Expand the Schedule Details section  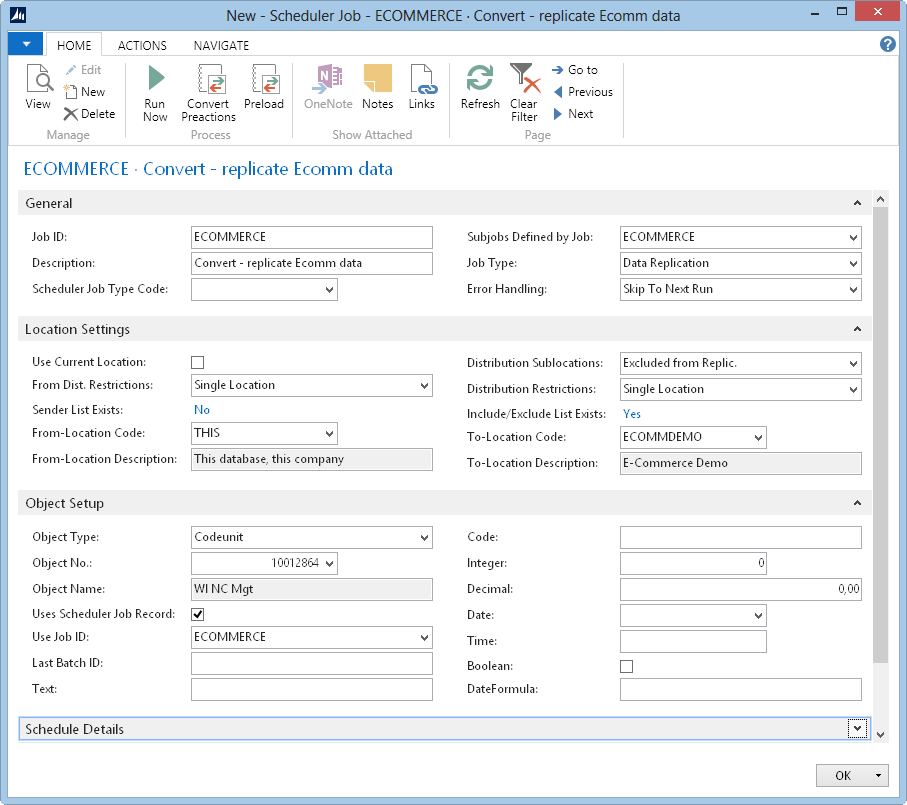click(x=856, y=729)
